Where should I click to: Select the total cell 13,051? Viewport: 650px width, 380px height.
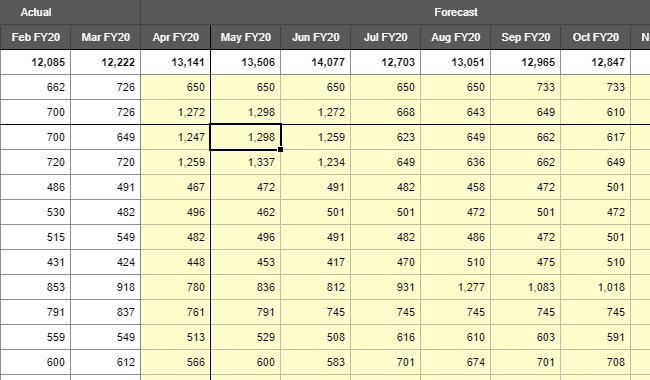[x=456, y=62]
